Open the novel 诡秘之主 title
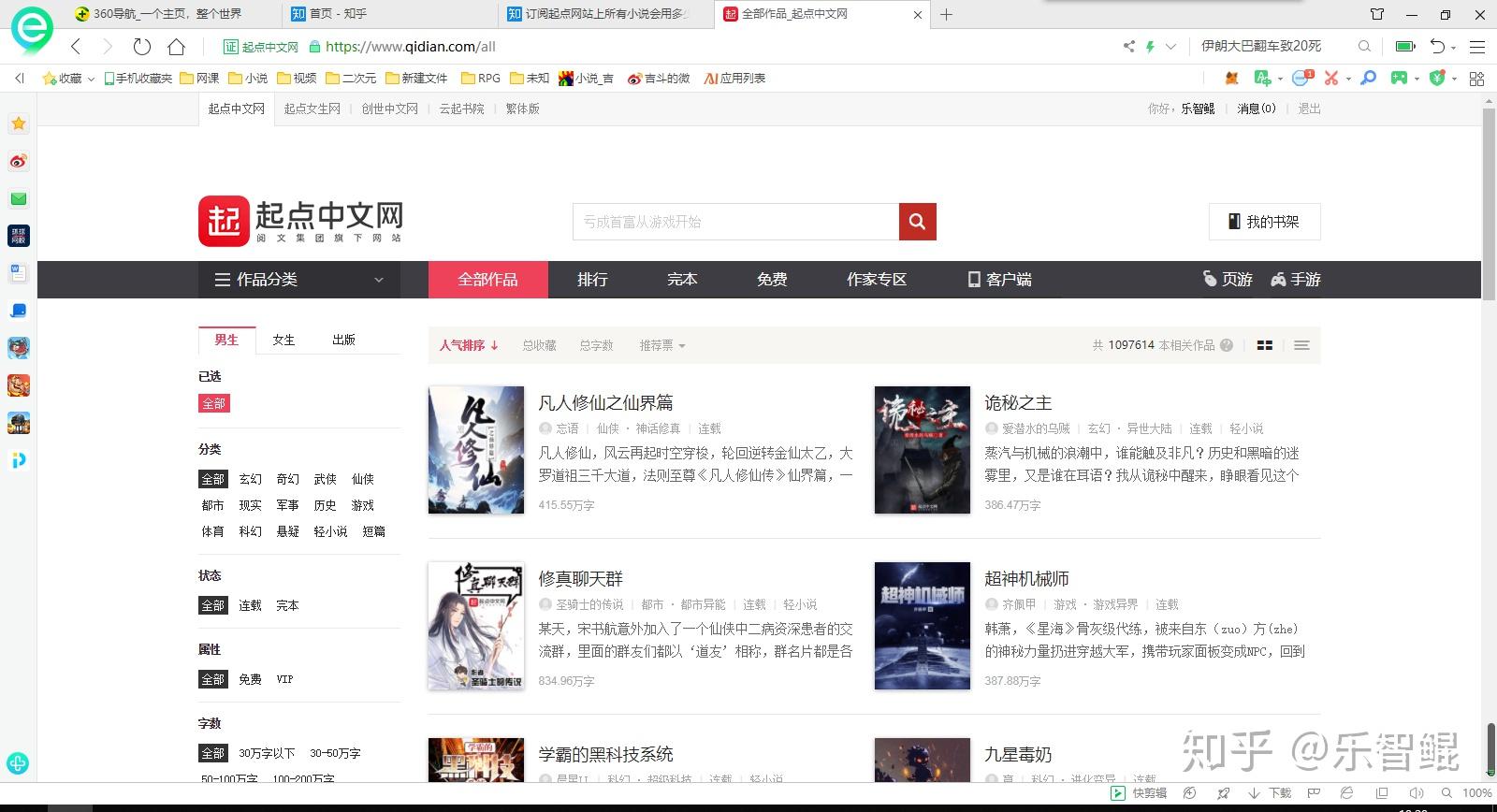1497x812 pixels. [1018, 402]
